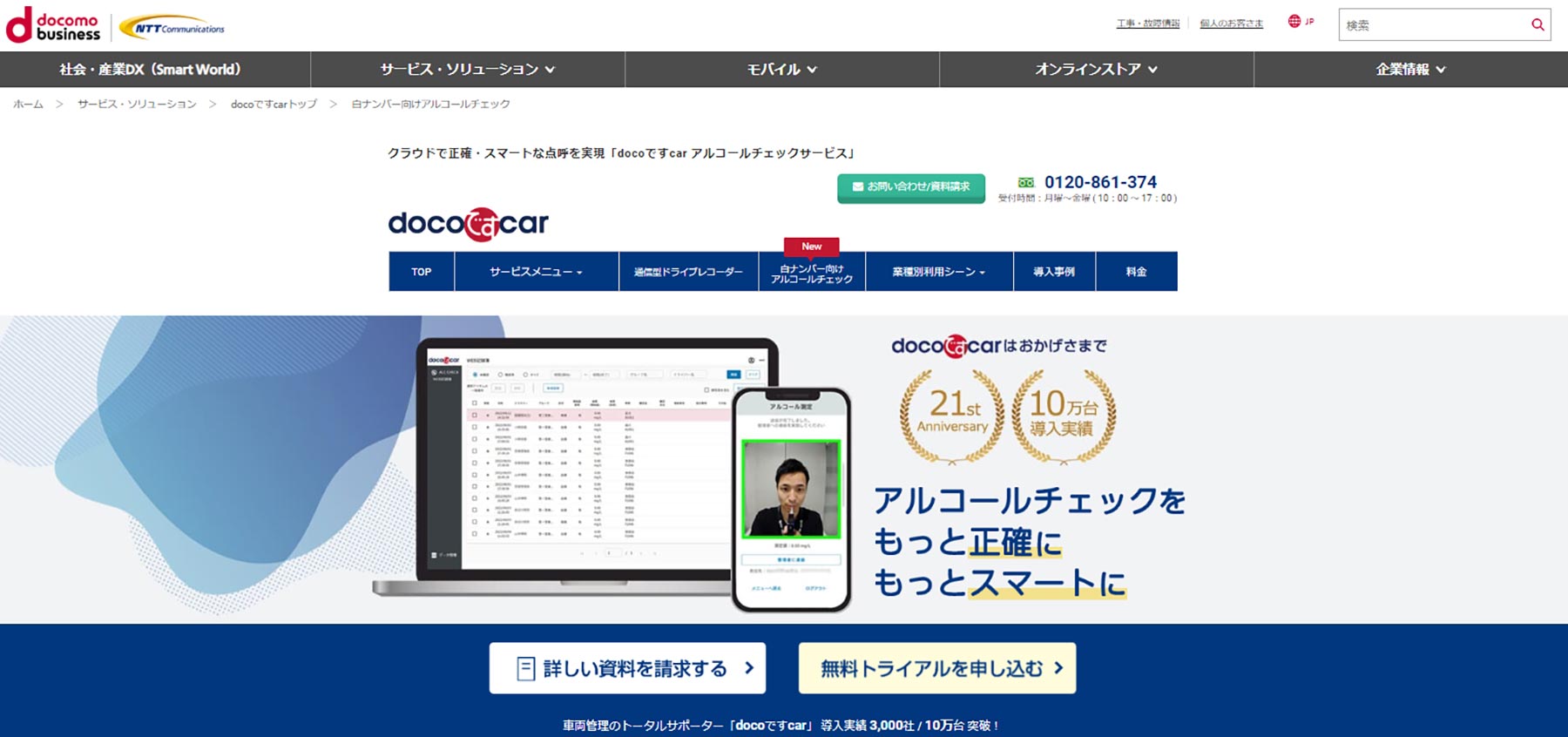
Task: Expand サービスメニュー dropdown tab
Action: tap(537, 272)
